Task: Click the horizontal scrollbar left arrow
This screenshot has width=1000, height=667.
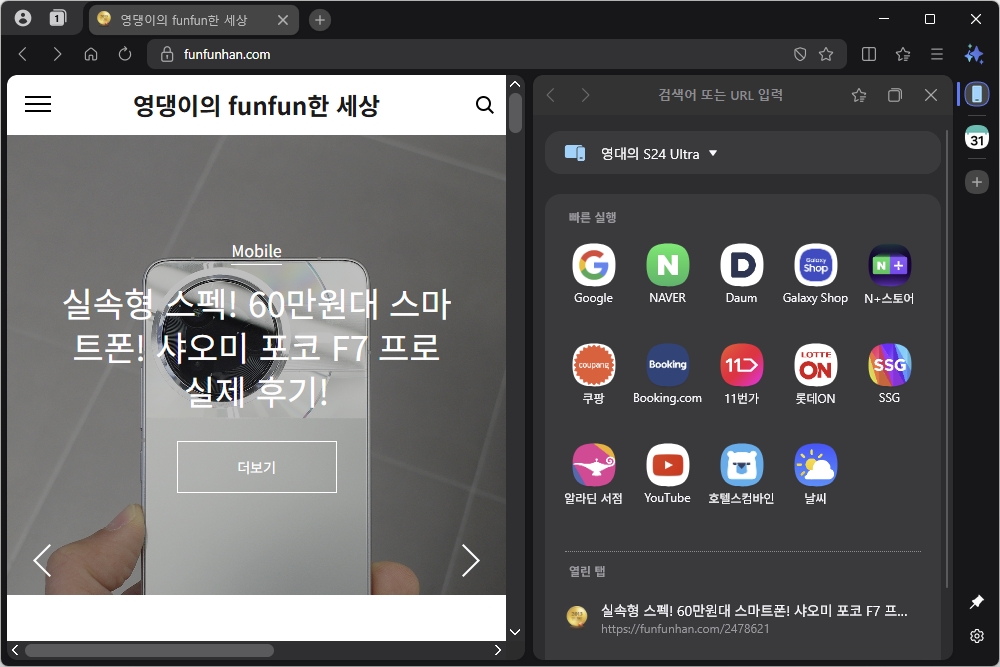Action: click(15, 650)
